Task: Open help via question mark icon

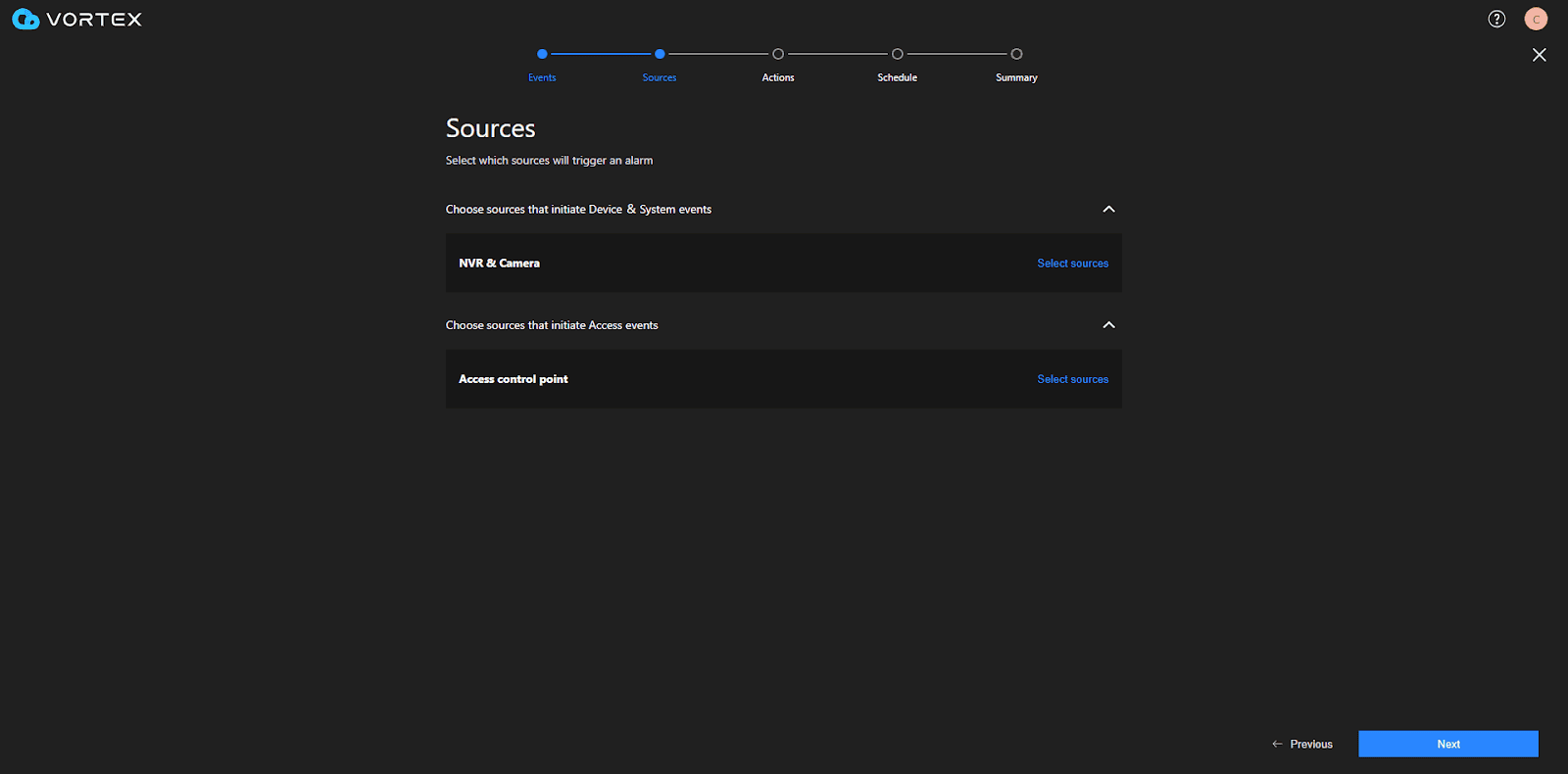Action: click(x=1496, y=20)
